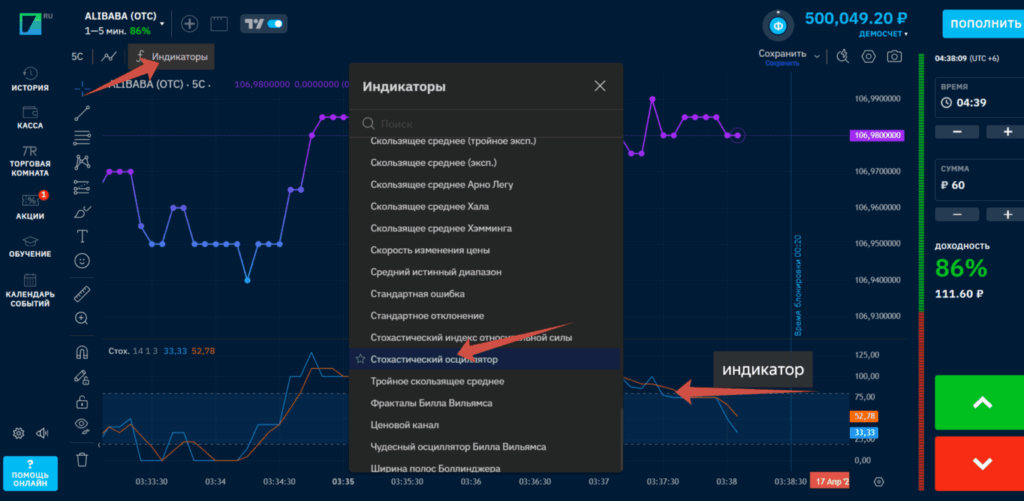Activate the magnet snapping tool
The image size is (1024, 501).
pos(82,352)
